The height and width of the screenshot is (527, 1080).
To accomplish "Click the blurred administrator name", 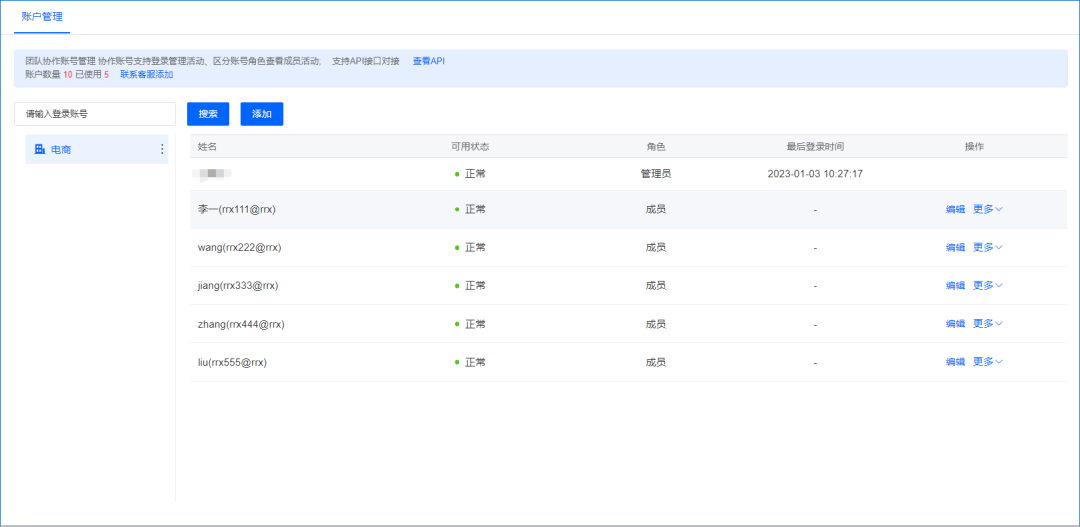I will pyautogui.click(x=214, y=174).
